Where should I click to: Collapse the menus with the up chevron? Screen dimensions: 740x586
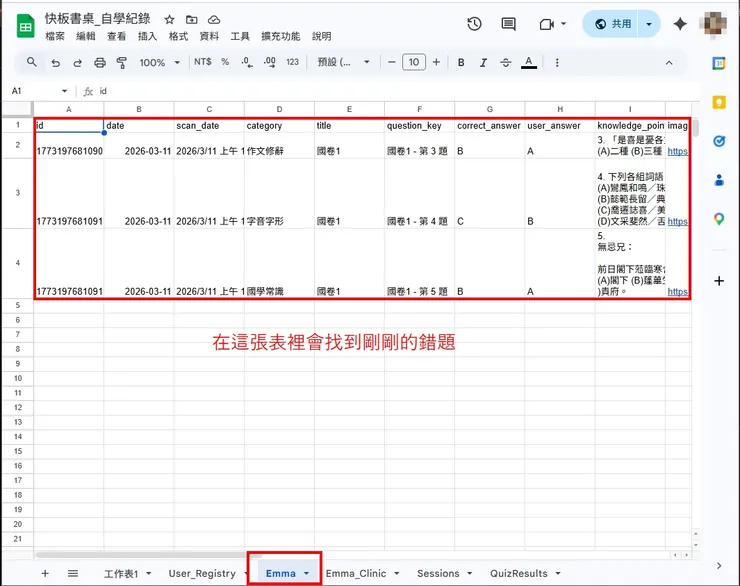point(669,63)
